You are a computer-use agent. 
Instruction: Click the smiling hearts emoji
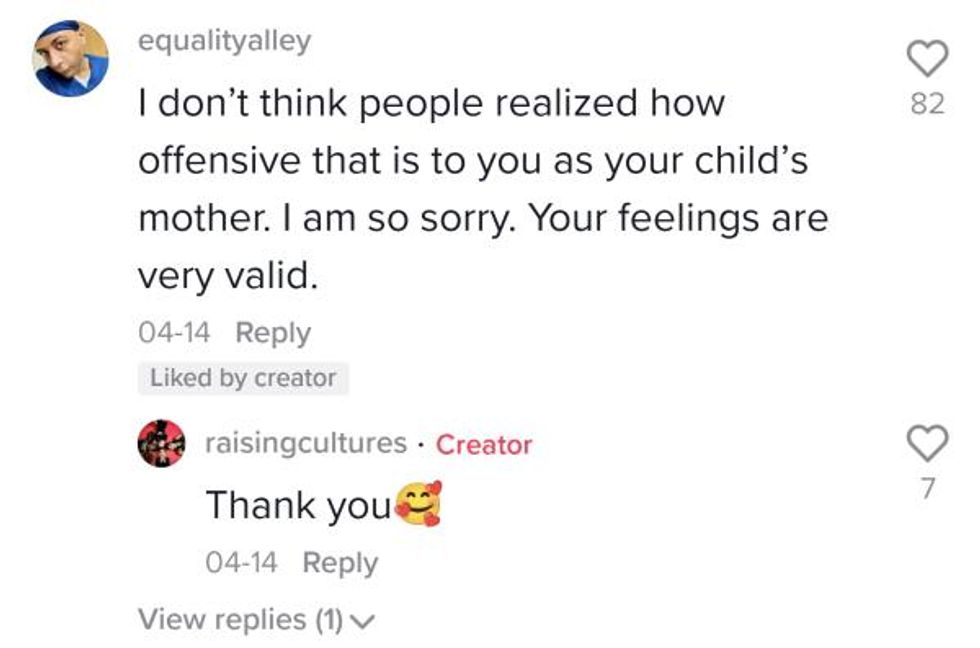418,506
